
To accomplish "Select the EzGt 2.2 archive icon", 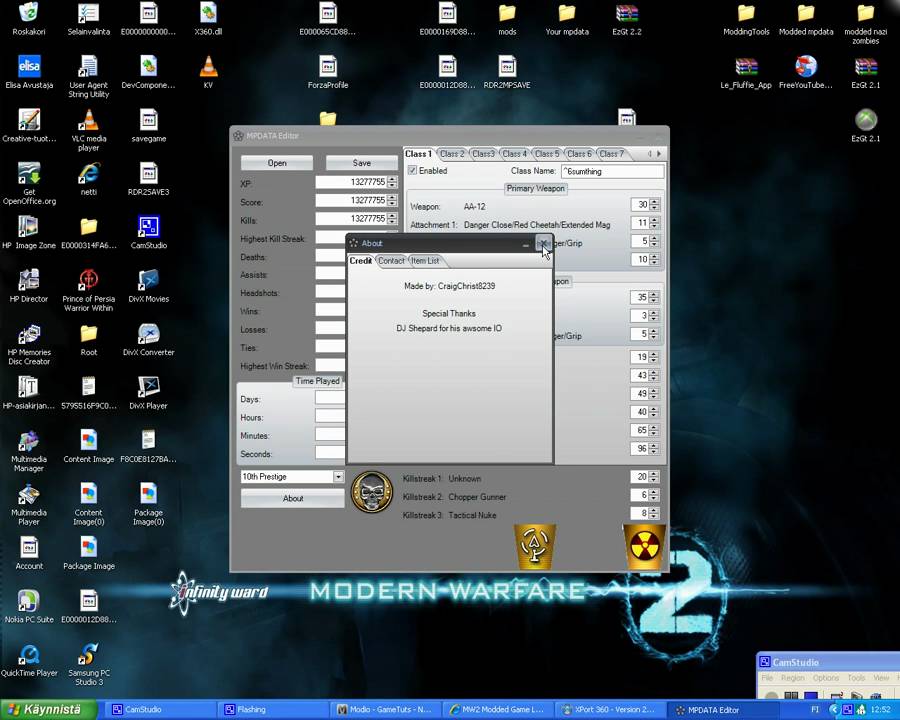I will 626,18.
